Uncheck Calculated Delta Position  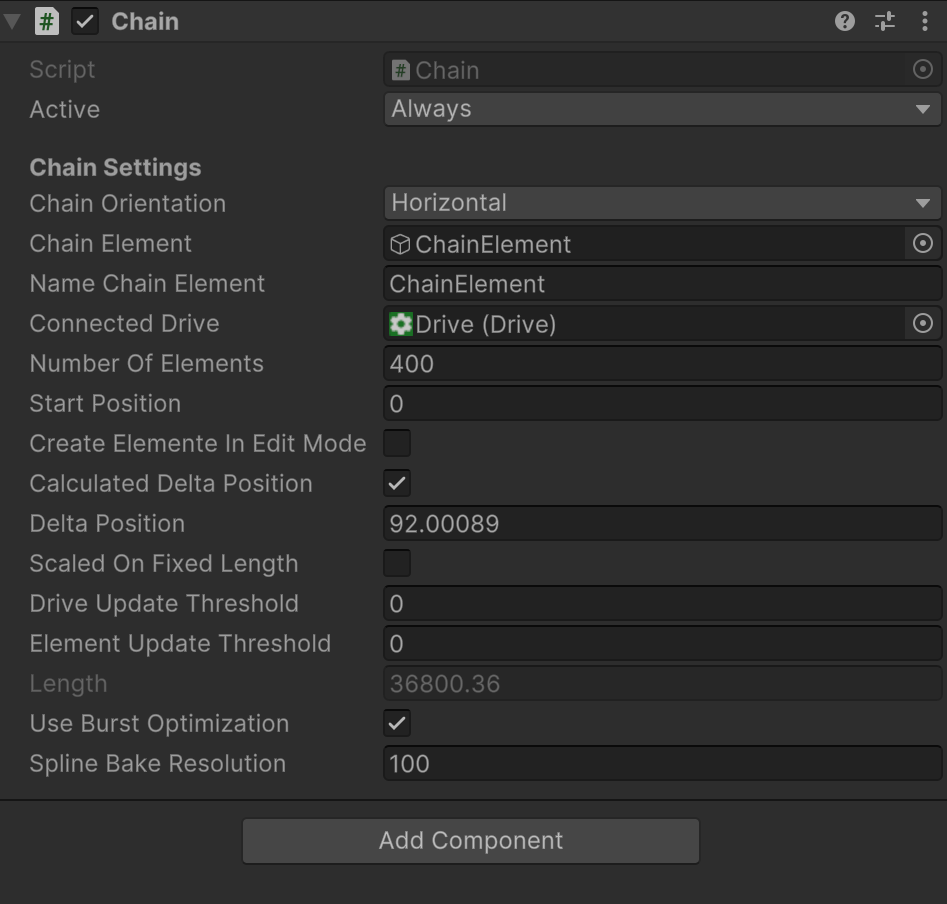click(397, 483)
